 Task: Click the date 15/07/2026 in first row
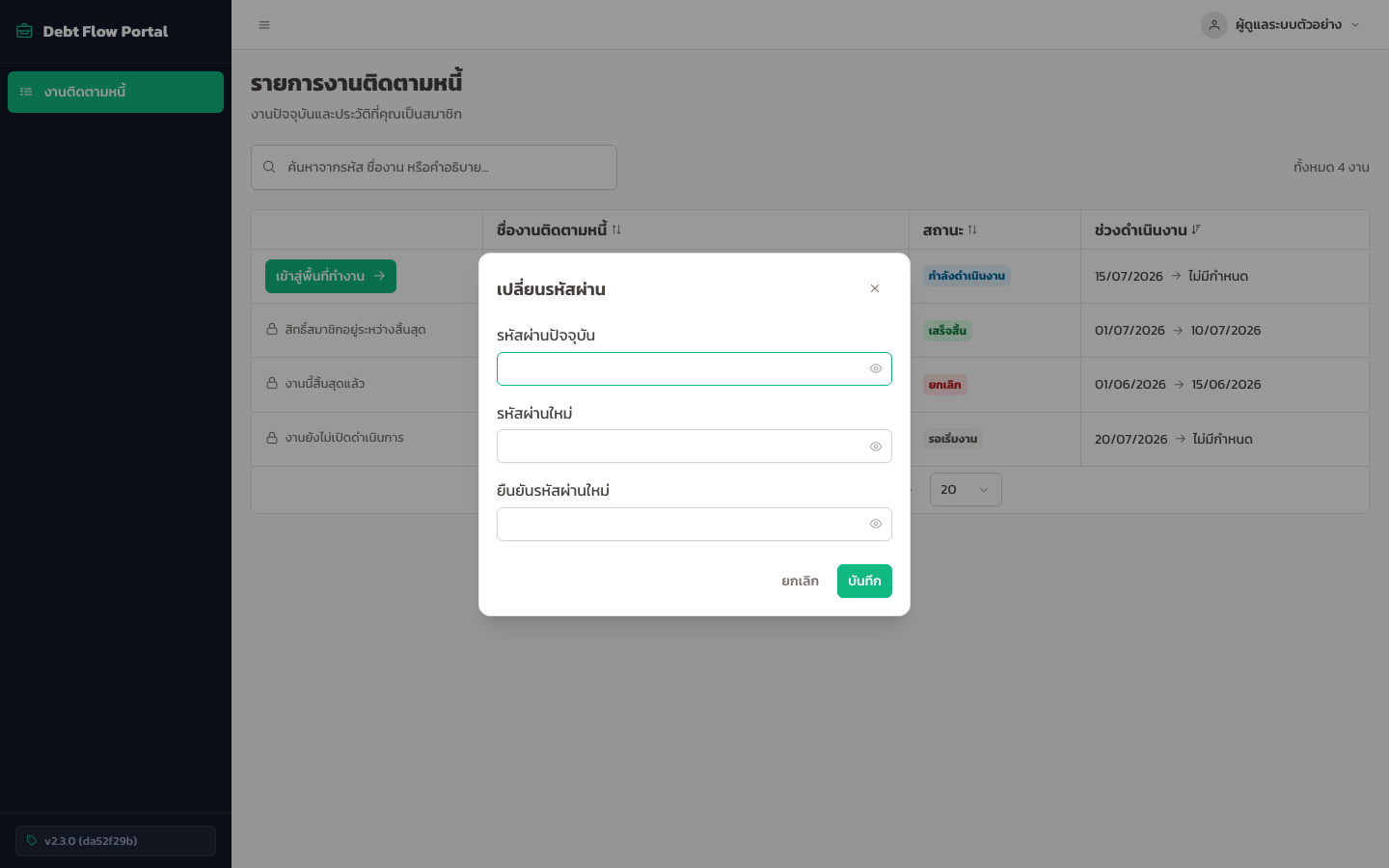[1129, 276]
